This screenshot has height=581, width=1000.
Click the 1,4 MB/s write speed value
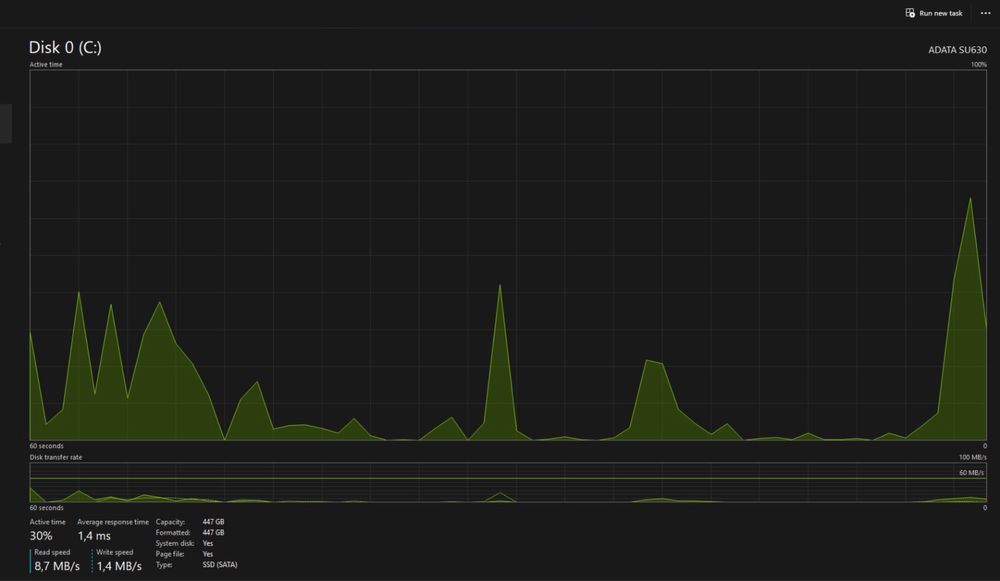(x=119, y=566)
